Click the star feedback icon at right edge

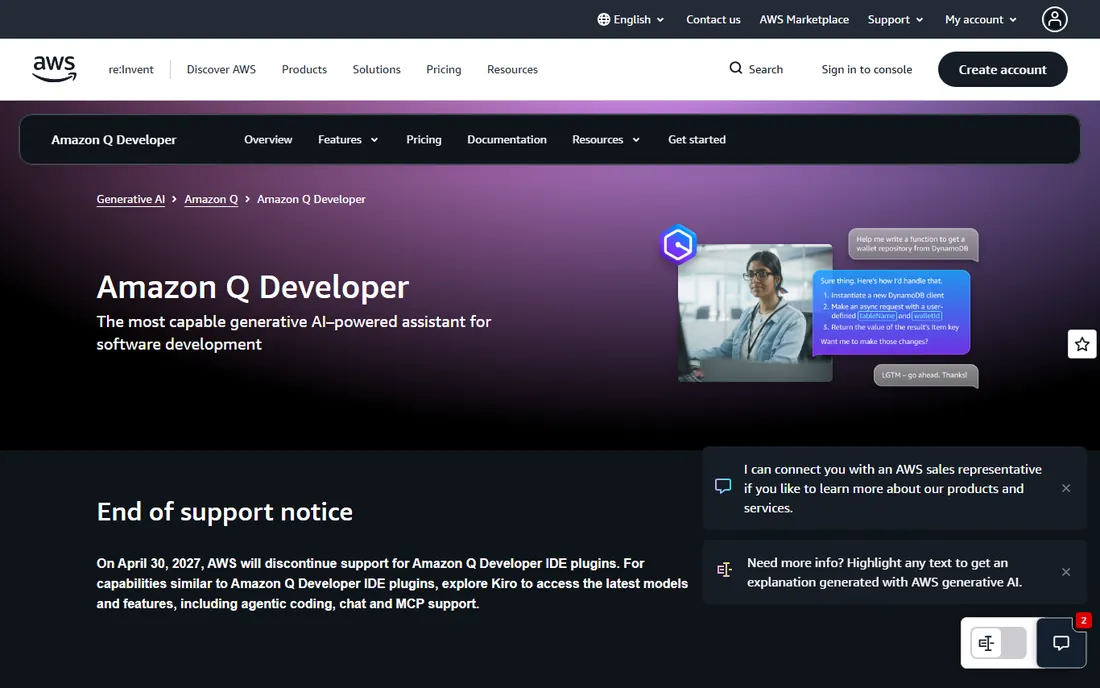pos(1082,344)
